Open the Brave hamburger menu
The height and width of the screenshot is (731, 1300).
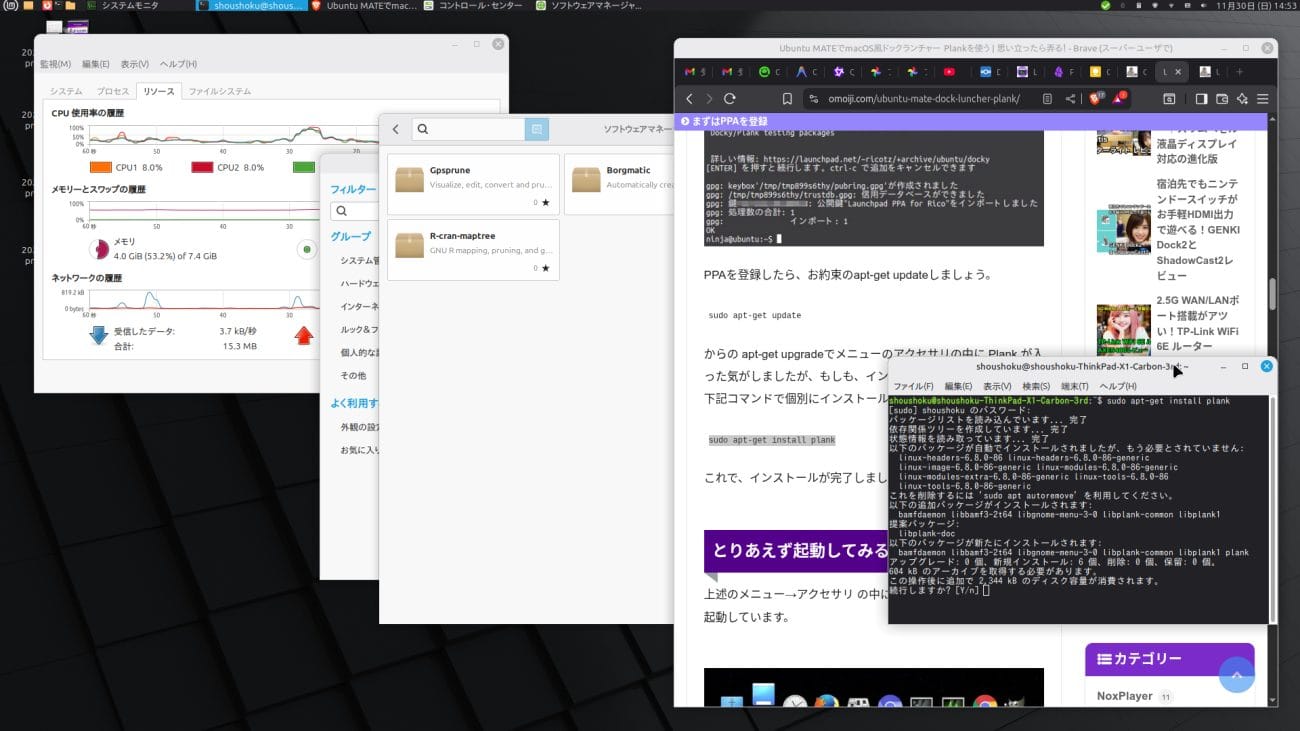(1262, 99)
